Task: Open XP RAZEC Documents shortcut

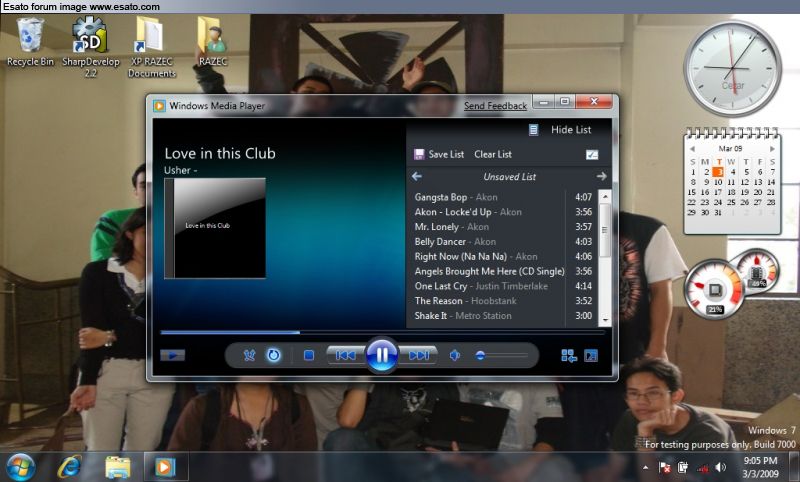Action: [x=151, y=46]
